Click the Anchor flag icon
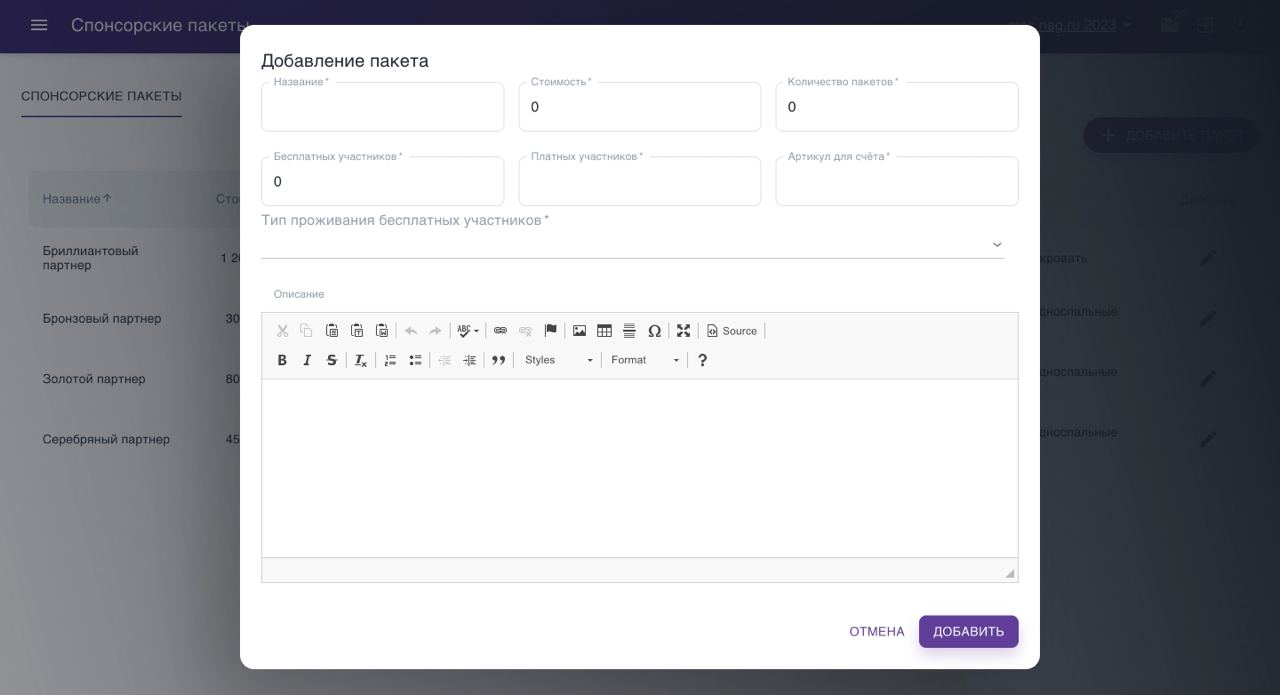The height and width of the screenshot is (695, 1280). click(x=550, y=331)
